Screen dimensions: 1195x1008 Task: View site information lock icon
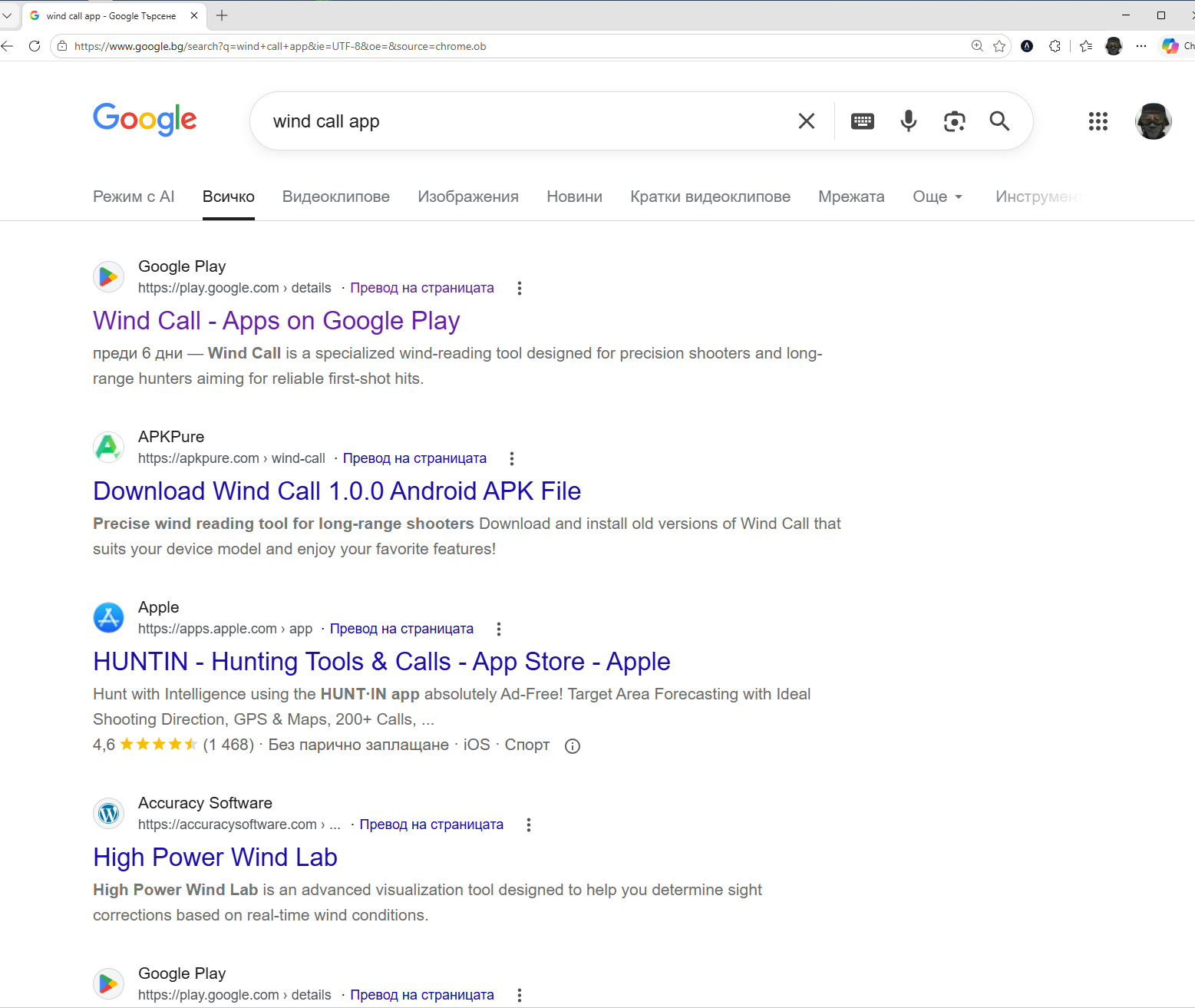click(x=62, y=46)
